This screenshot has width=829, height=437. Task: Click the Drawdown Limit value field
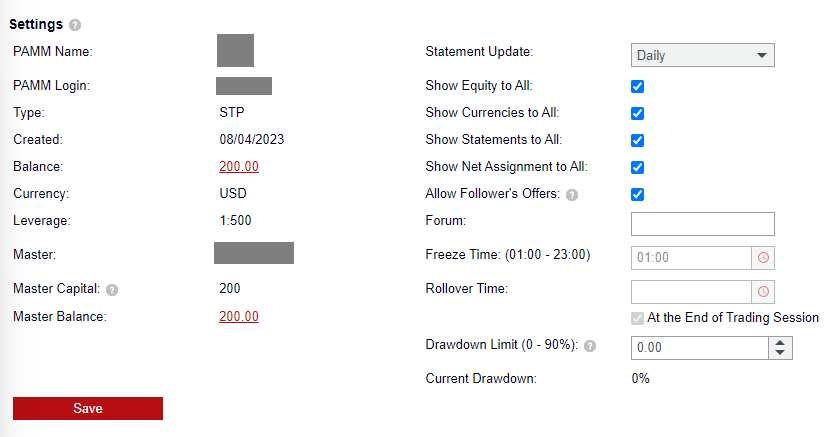[699, 348]
